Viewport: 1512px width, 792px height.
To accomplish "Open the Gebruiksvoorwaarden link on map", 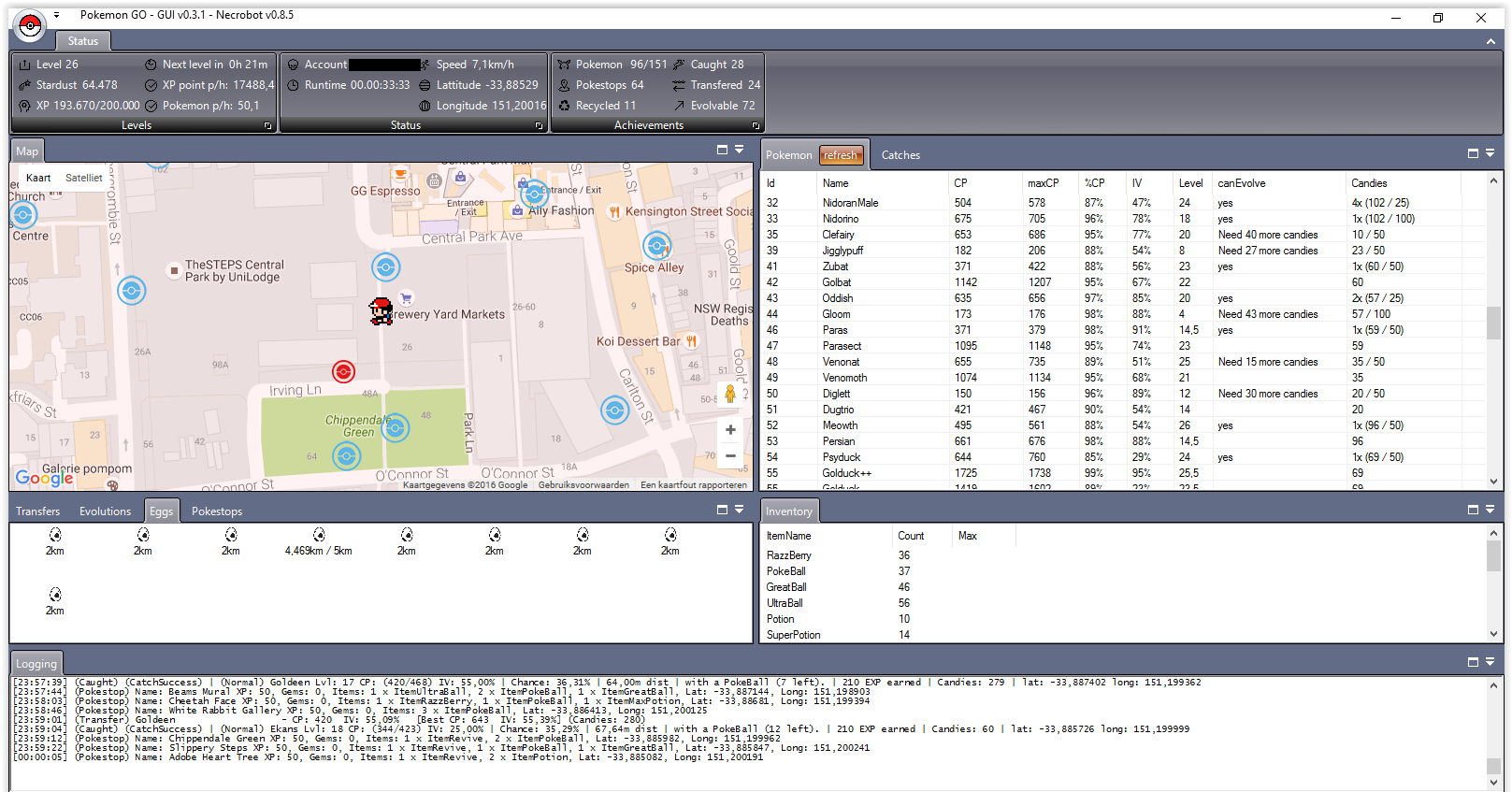I will [583, 485].
